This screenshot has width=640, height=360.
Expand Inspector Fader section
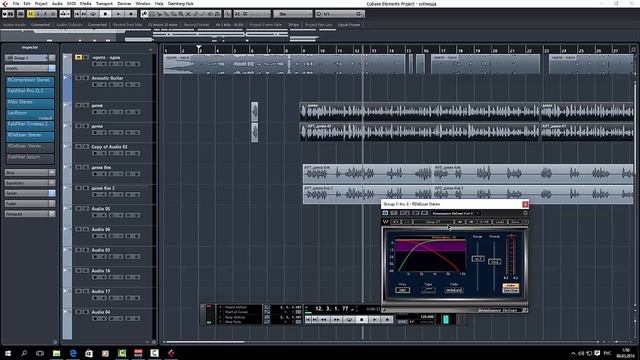pyautogui.click(x=30, y=203)
